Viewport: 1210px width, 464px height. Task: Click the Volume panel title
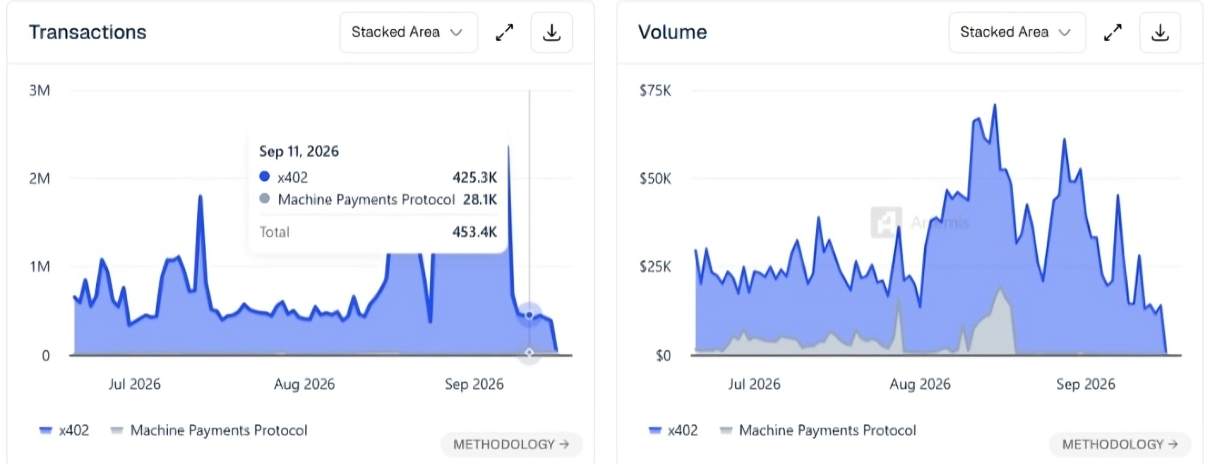click(x=672, y=32)
